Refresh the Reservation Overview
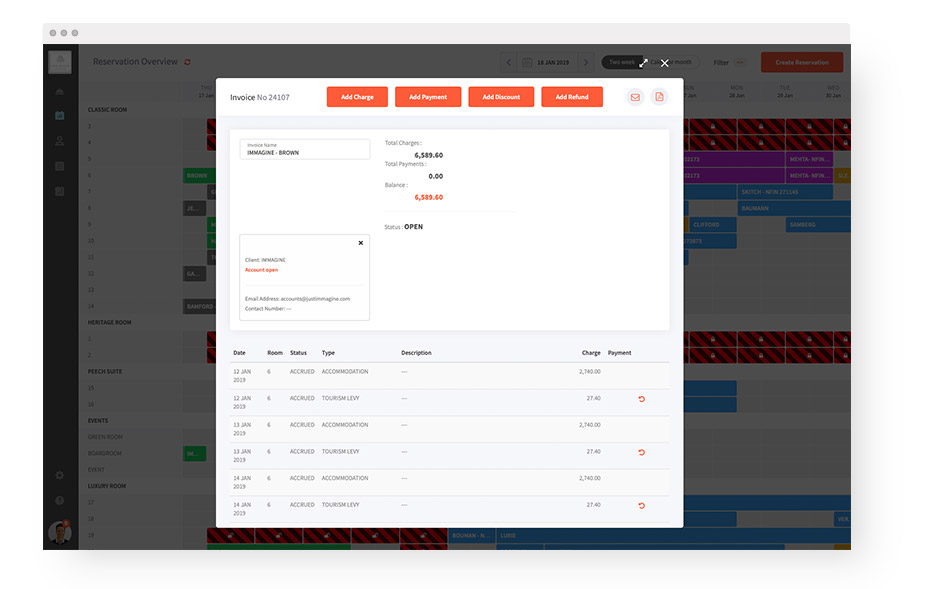Image resolution: width=928 pixels, height=589 pixels. click(x=186, y=61)
